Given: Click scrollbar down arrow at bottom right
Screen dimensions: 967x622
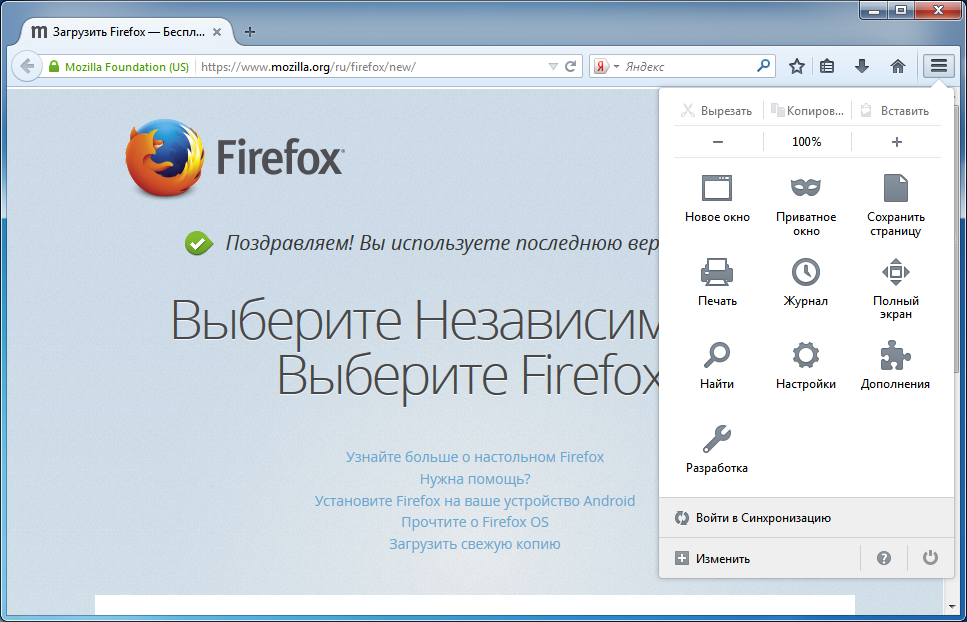Looking at the screenshot, I should pyautogui.click(x=952, y=607).
